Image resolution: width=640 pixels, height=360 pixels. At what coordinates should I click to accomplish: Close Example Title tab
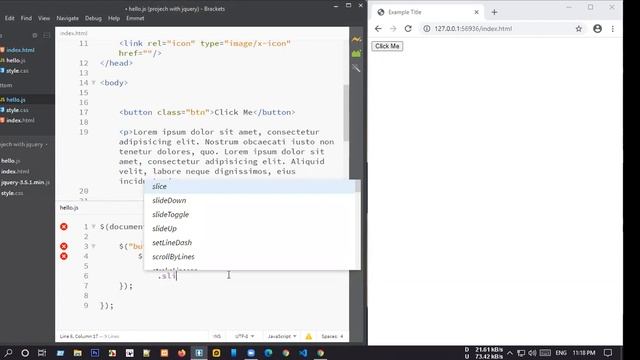pyautogui.click(x=476, y=12)
